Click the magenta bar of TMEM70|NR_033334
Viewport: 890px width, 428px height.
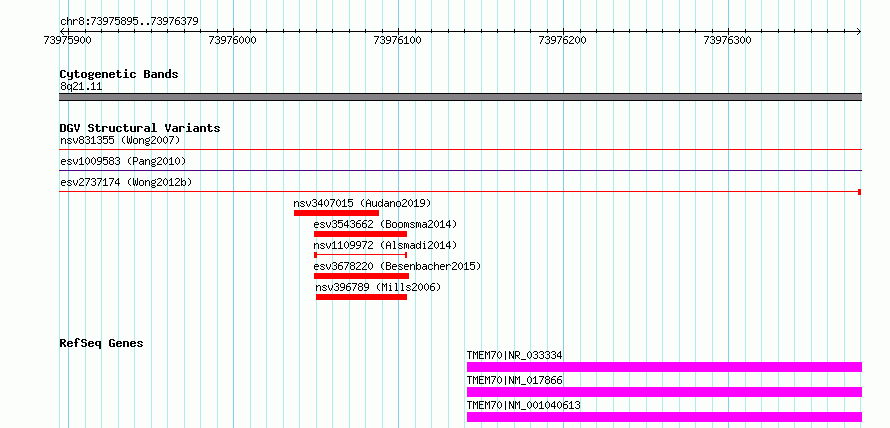click(664, 367)
